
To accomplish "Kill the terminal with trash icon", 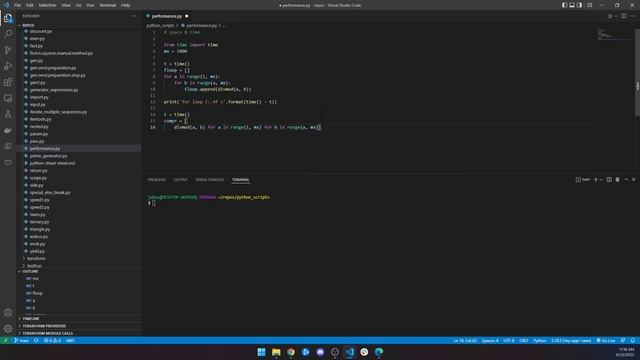I will 618,180.
